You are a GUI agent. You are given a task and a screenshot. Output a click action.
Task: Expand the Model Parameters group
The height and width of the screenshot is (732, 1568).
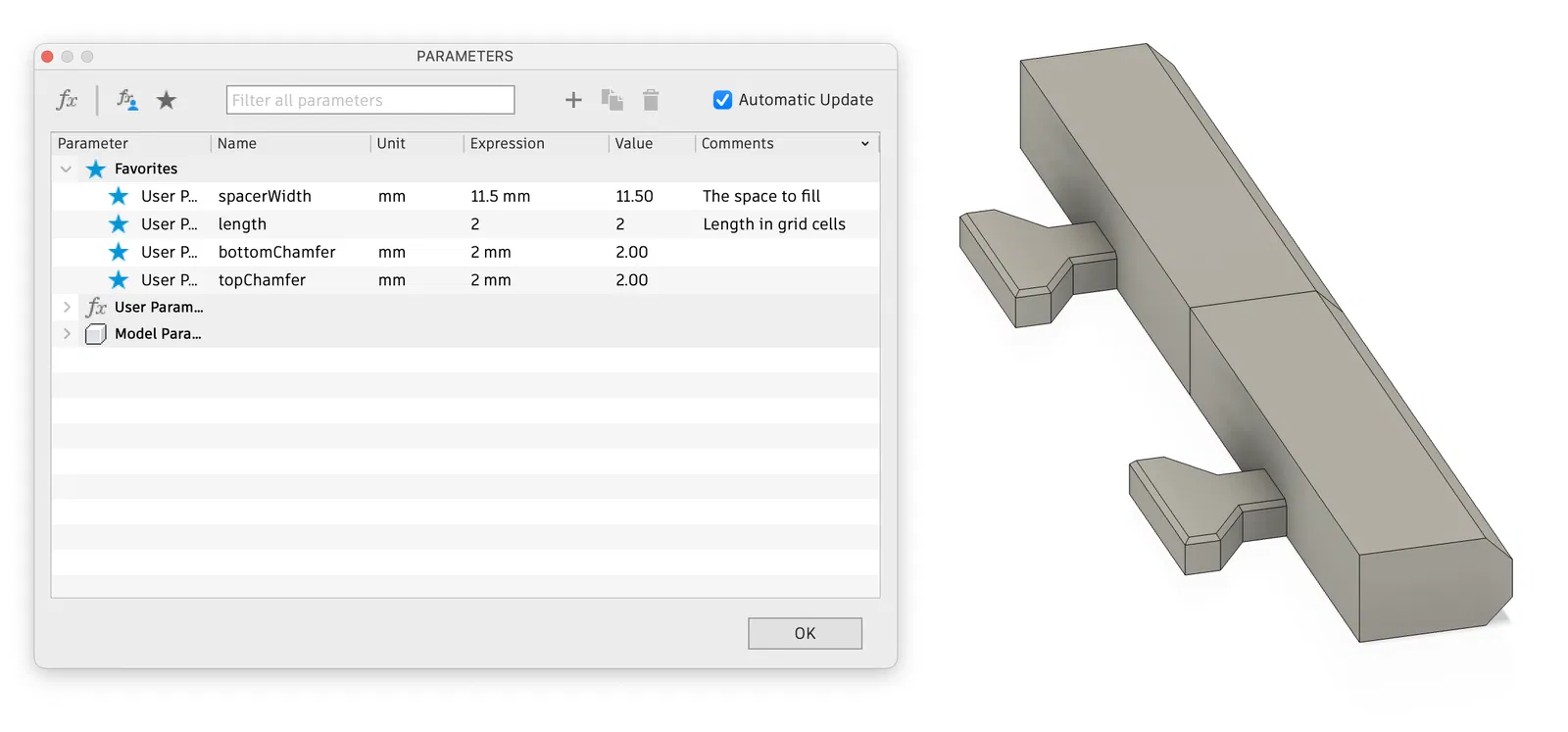pos(67,333)
